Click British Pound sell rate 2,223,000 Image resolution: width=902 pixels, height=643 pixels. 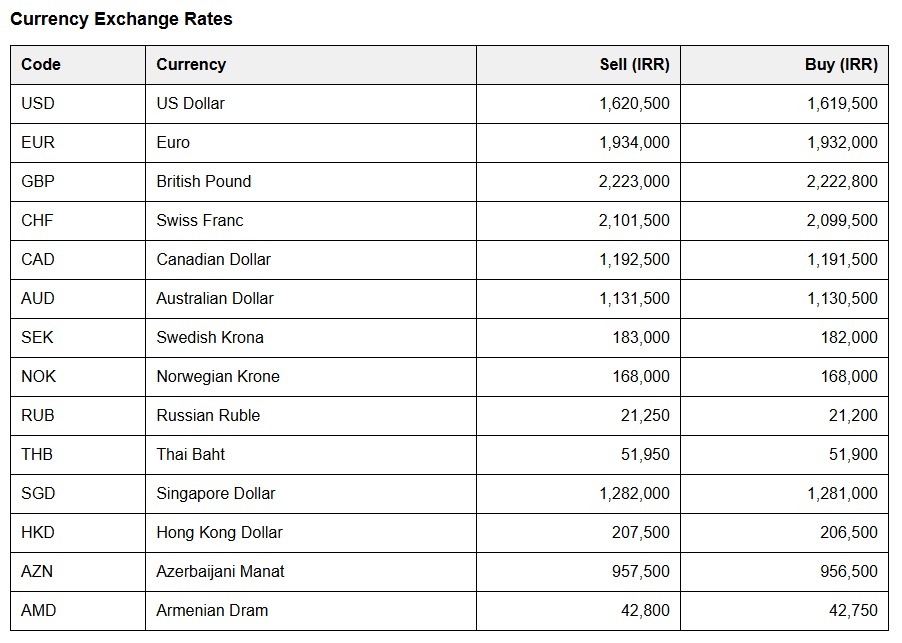point(634,182)
